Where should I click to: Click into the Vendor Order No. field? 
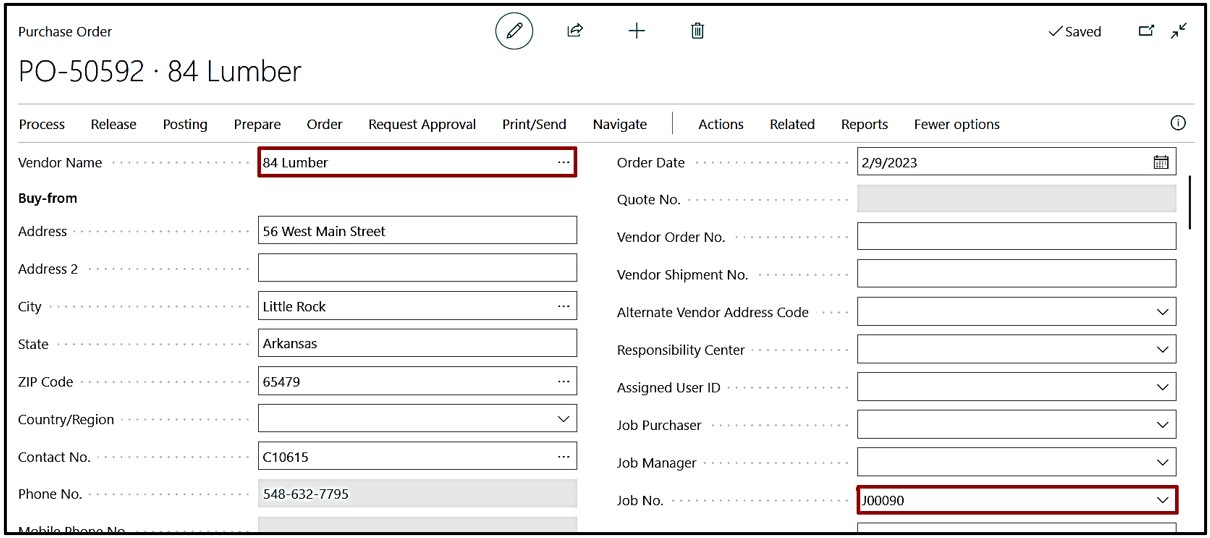click(1016, 237)
